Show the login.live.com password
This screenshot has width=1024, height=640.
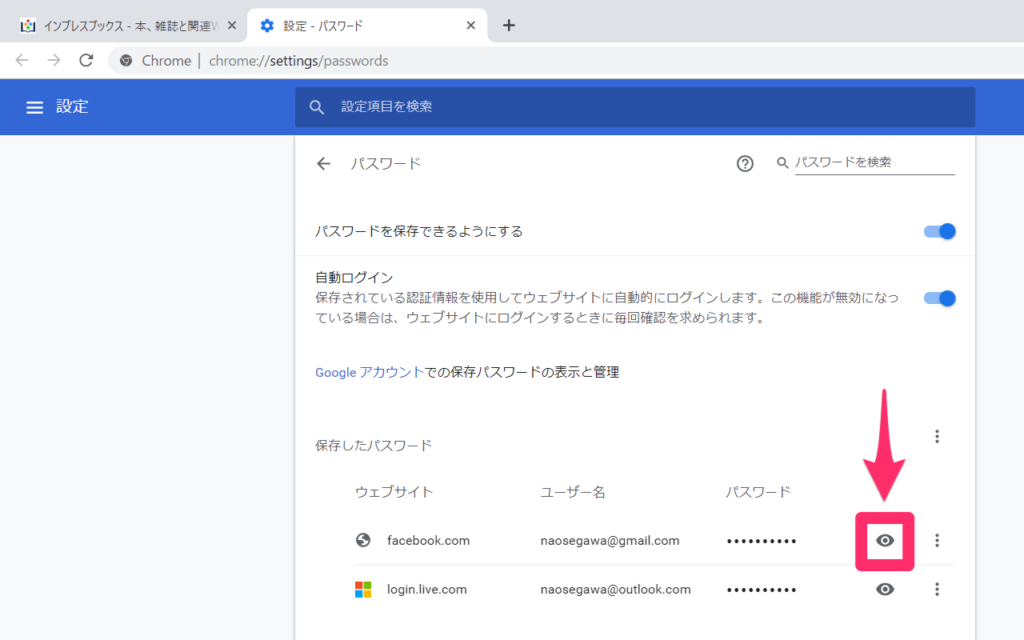click(x=885, y=590)
